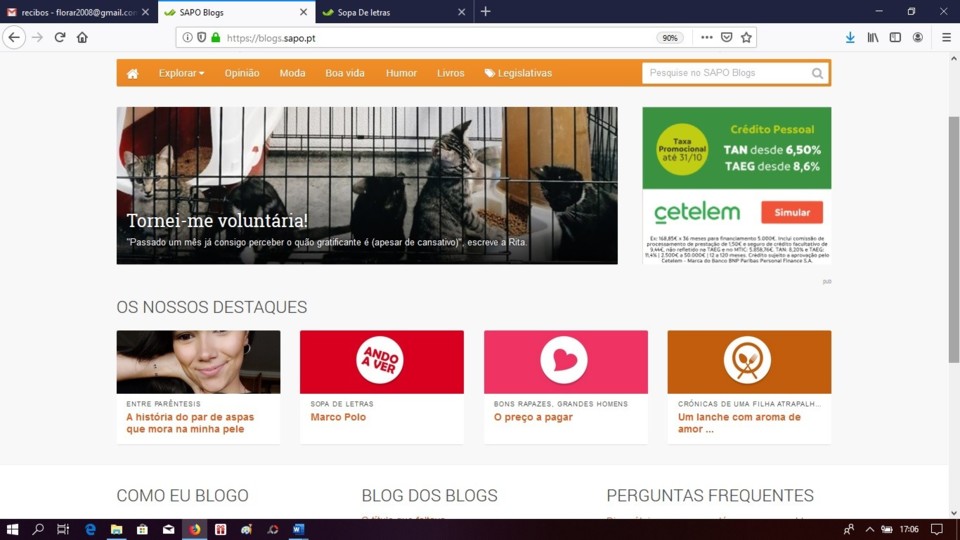The image size is (960, 540).
Task: Show hidden system tray icons
Action: 870,530
